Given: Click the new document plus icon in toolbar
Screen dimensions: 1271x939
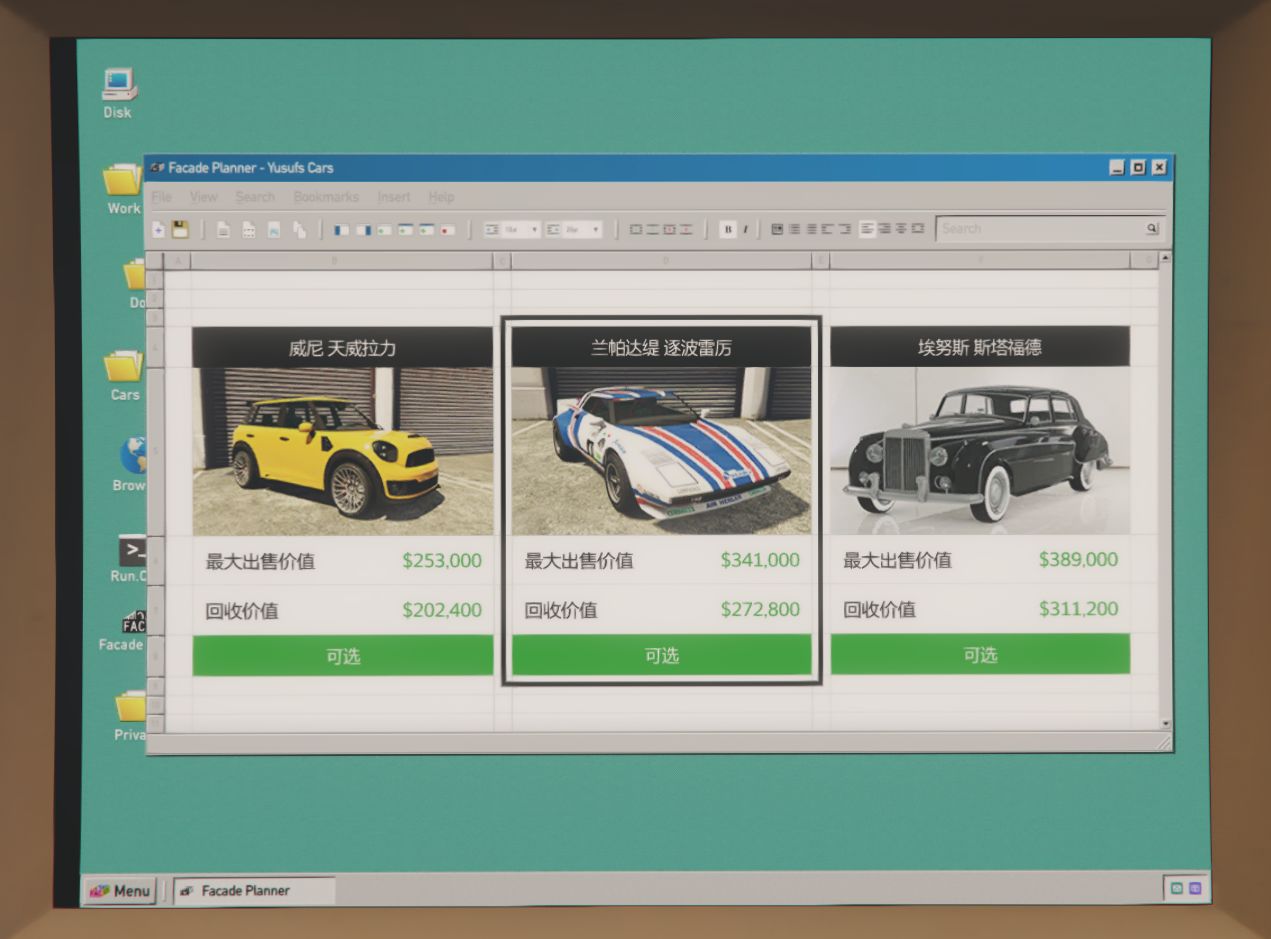Looking at the screenshot, I should (x=158, y=229).
